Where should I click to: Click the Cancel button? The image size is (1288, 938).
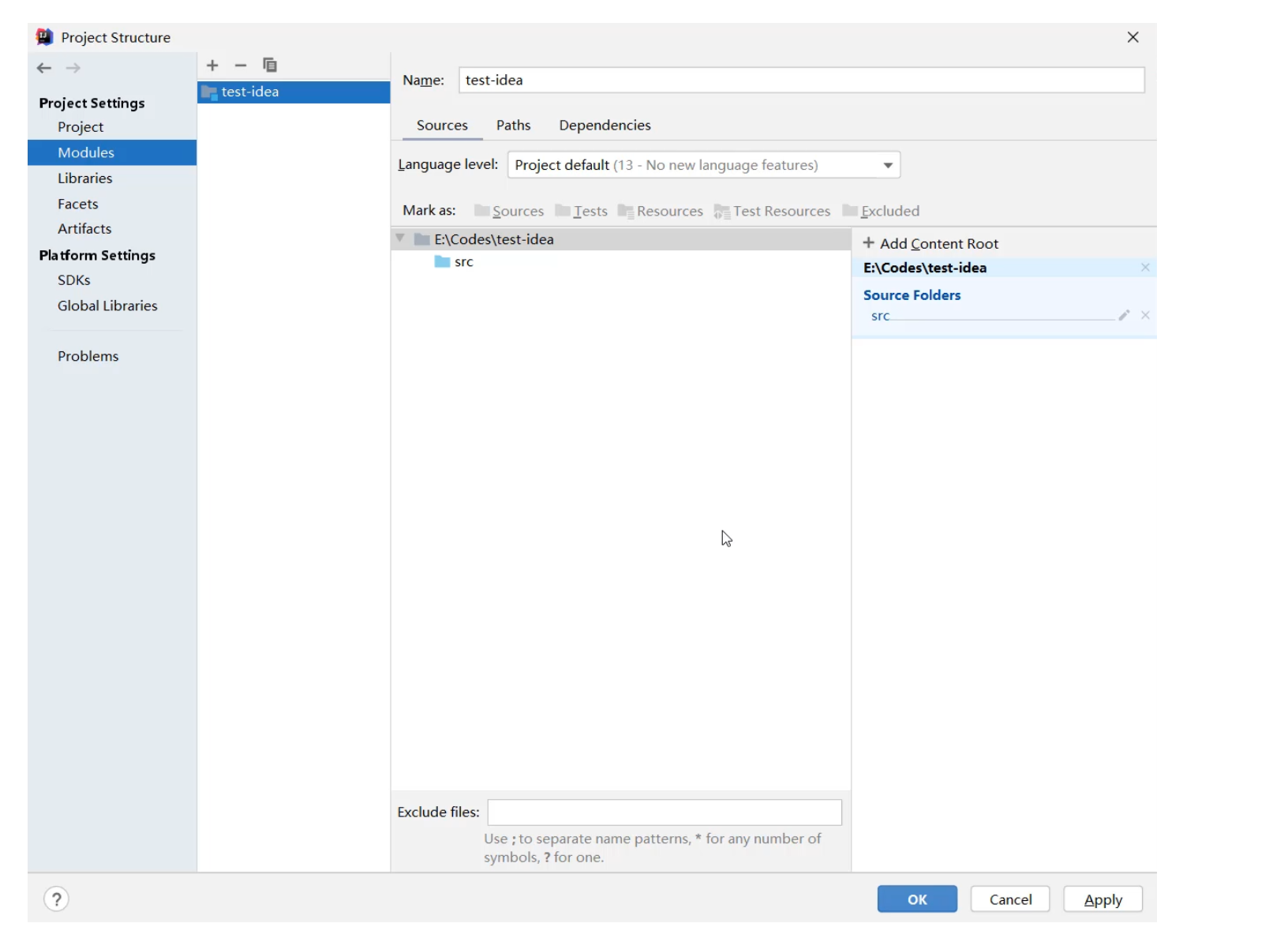click(x=1010, y=899)
